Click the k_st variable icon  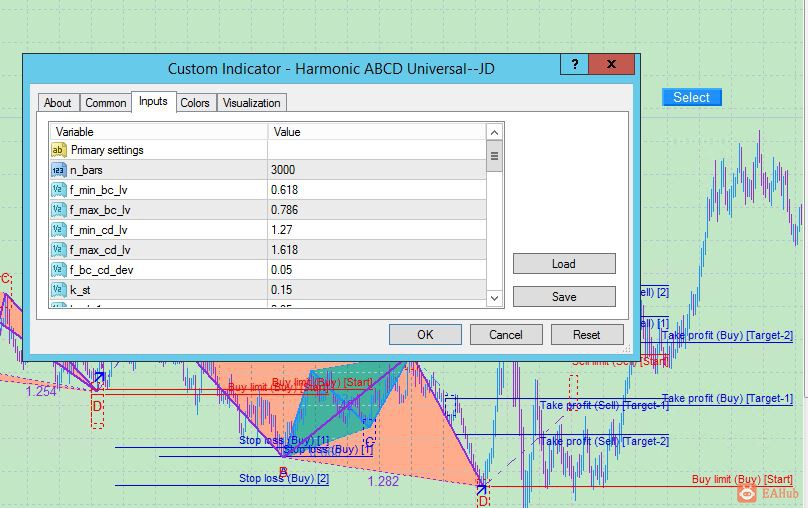tap(58, 290)
